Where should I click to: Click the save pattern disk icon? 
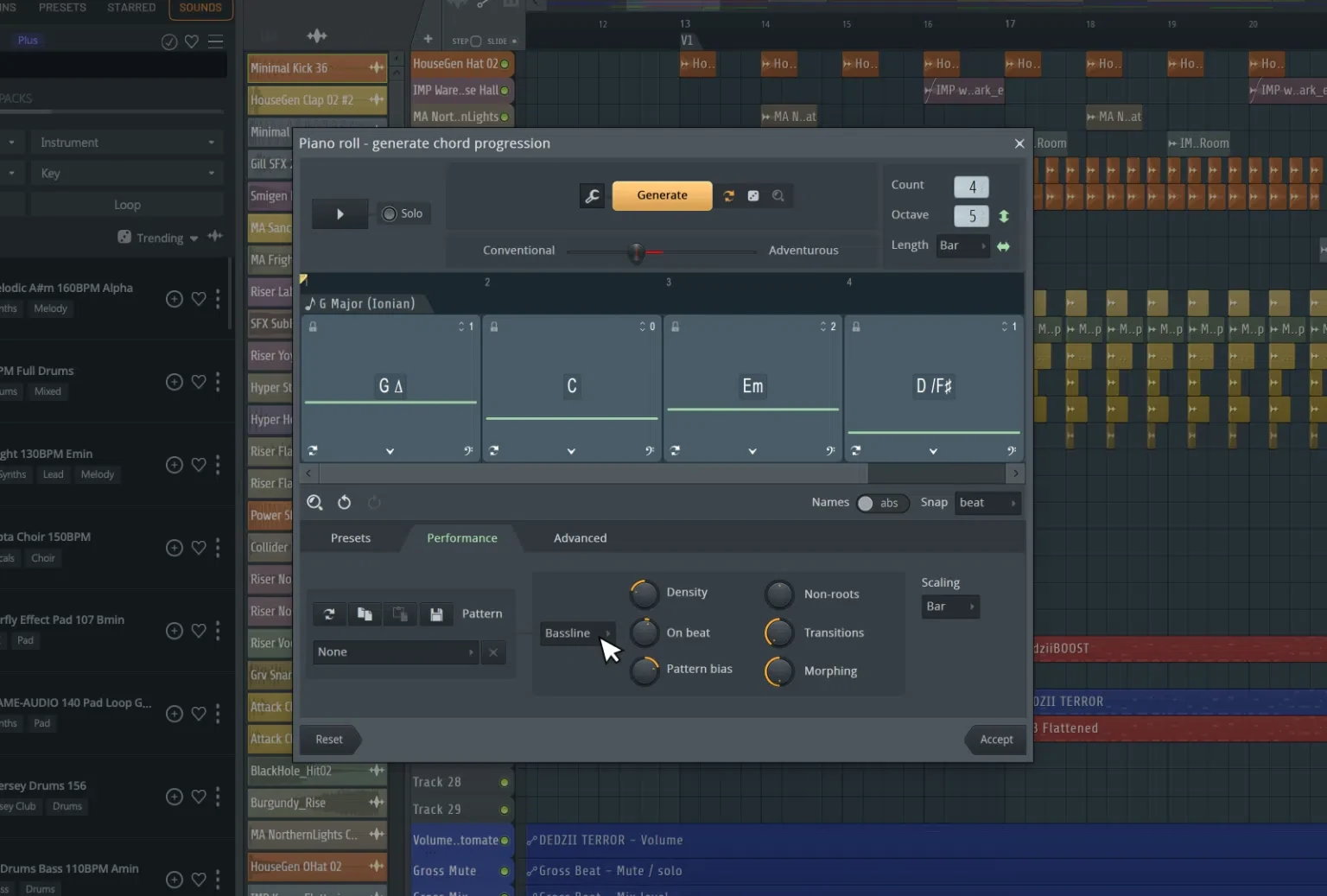(x=436, y=613)
